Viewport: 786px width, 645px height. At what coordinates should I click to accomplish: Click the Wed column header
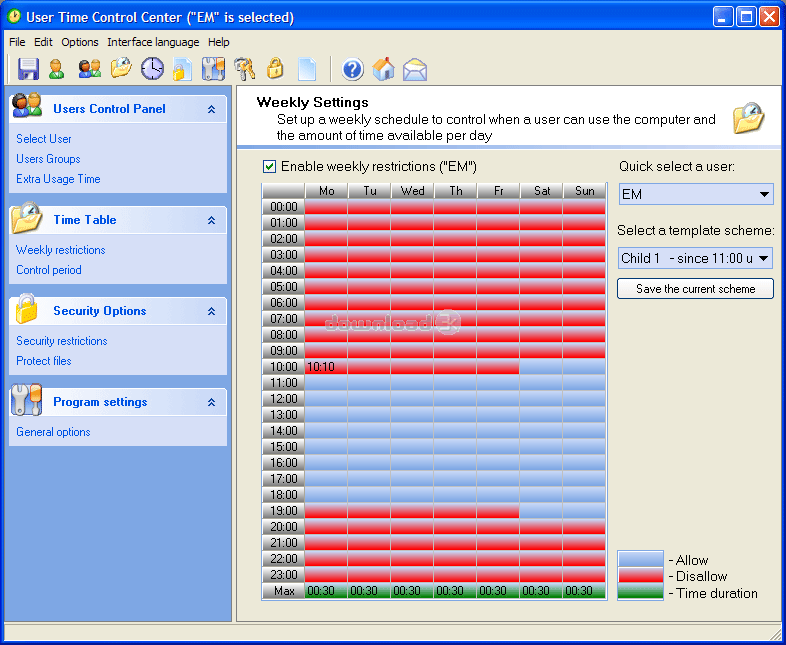pyautogui.click(x=412, y=191)
